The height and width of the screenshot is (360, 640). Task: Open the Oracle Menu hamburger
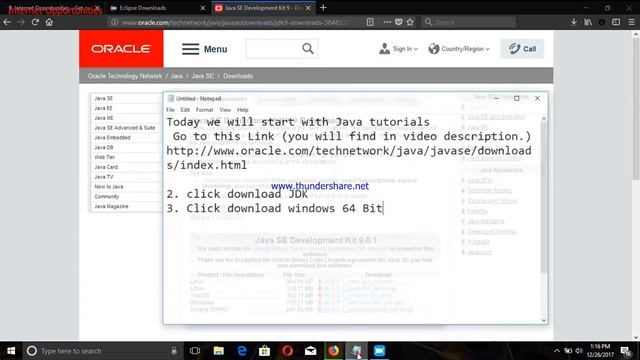click(x=204, y=49)
